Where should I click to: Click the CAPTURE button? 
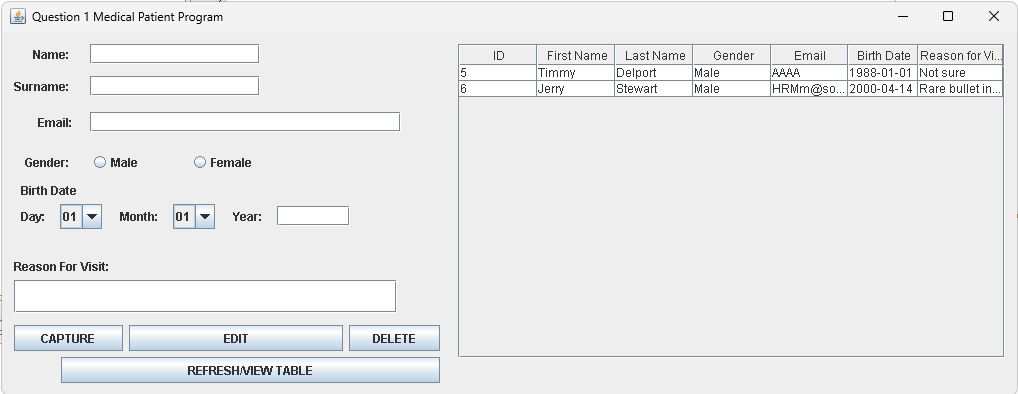(x=68, y=338)
